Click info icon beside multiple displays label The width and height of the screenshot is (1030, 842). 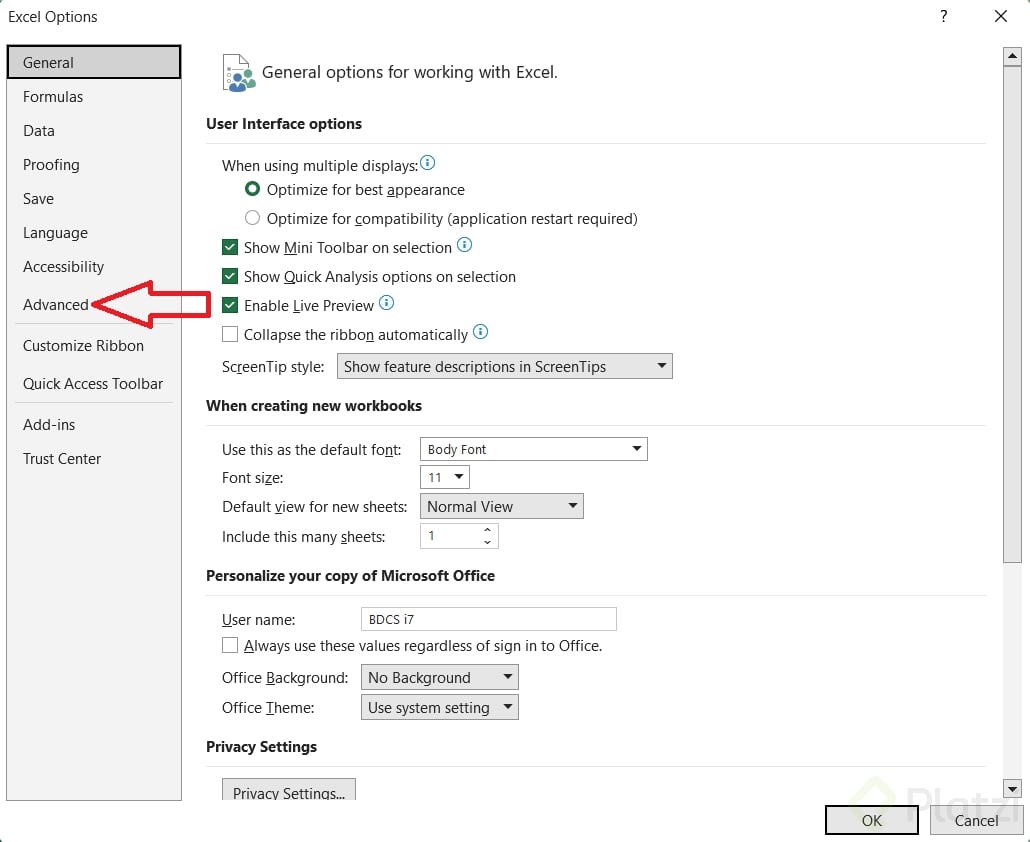coord(427,163)
